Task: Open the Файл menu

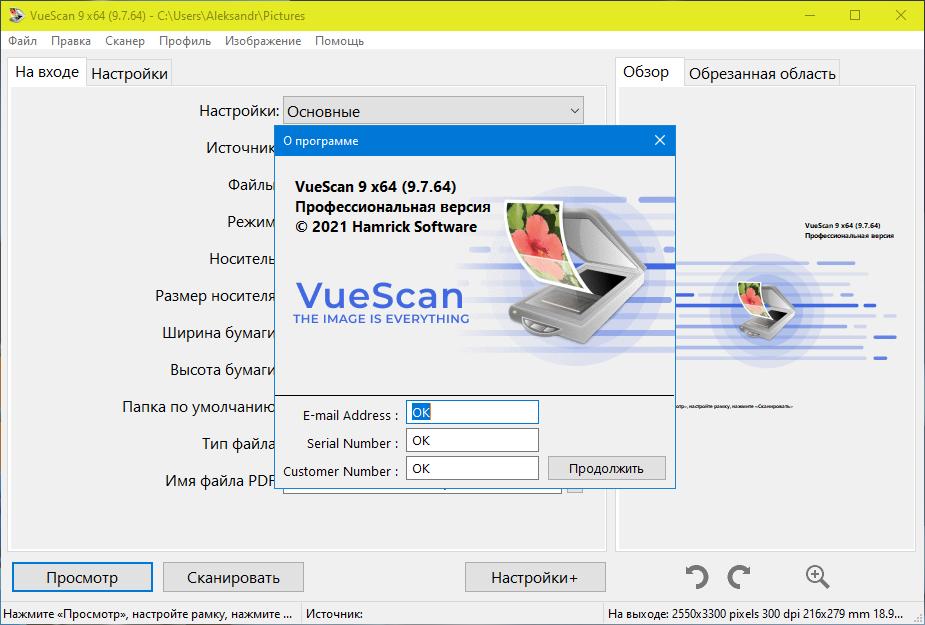Action: click(x=22, y=41)
